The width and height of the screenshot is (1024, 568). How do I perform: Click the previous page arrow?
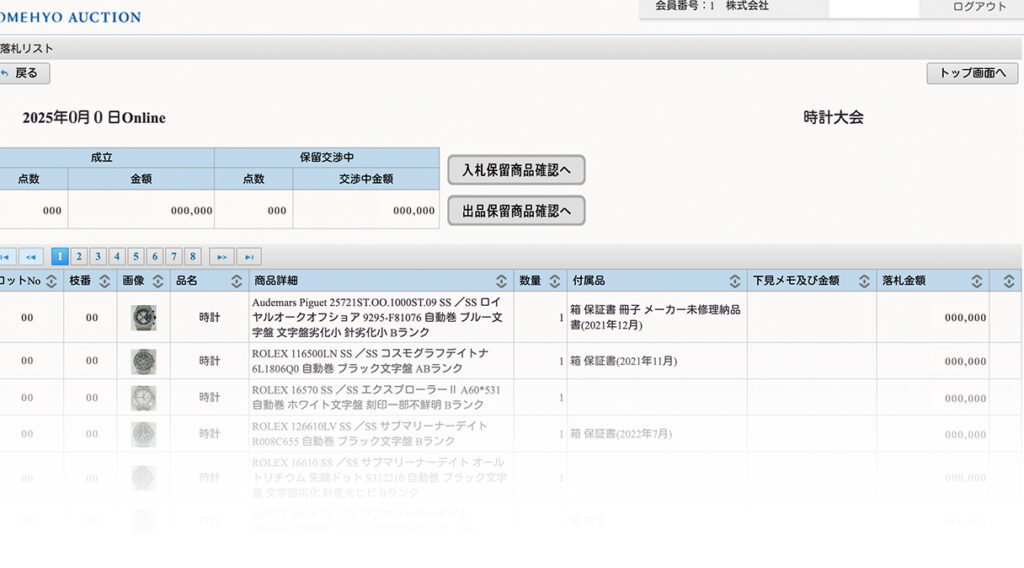(31, 256)
